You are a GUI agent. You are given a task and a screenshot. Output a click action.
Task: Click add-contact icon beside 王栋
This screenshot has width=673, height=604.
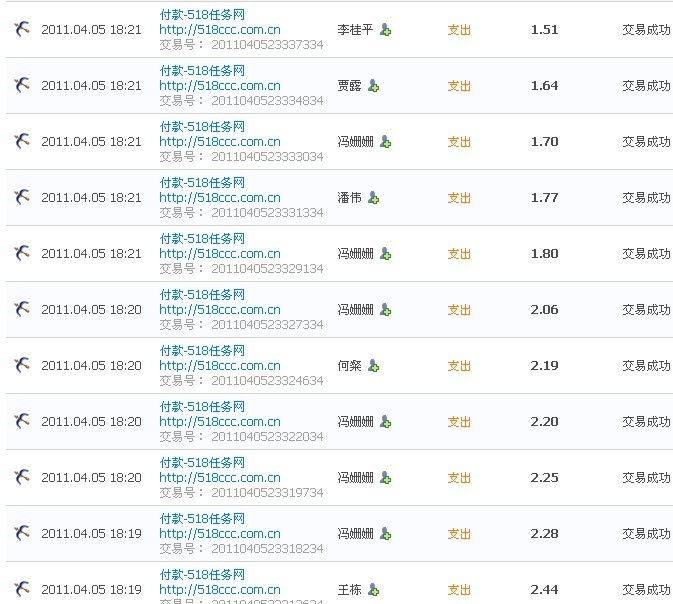(373, 590)
